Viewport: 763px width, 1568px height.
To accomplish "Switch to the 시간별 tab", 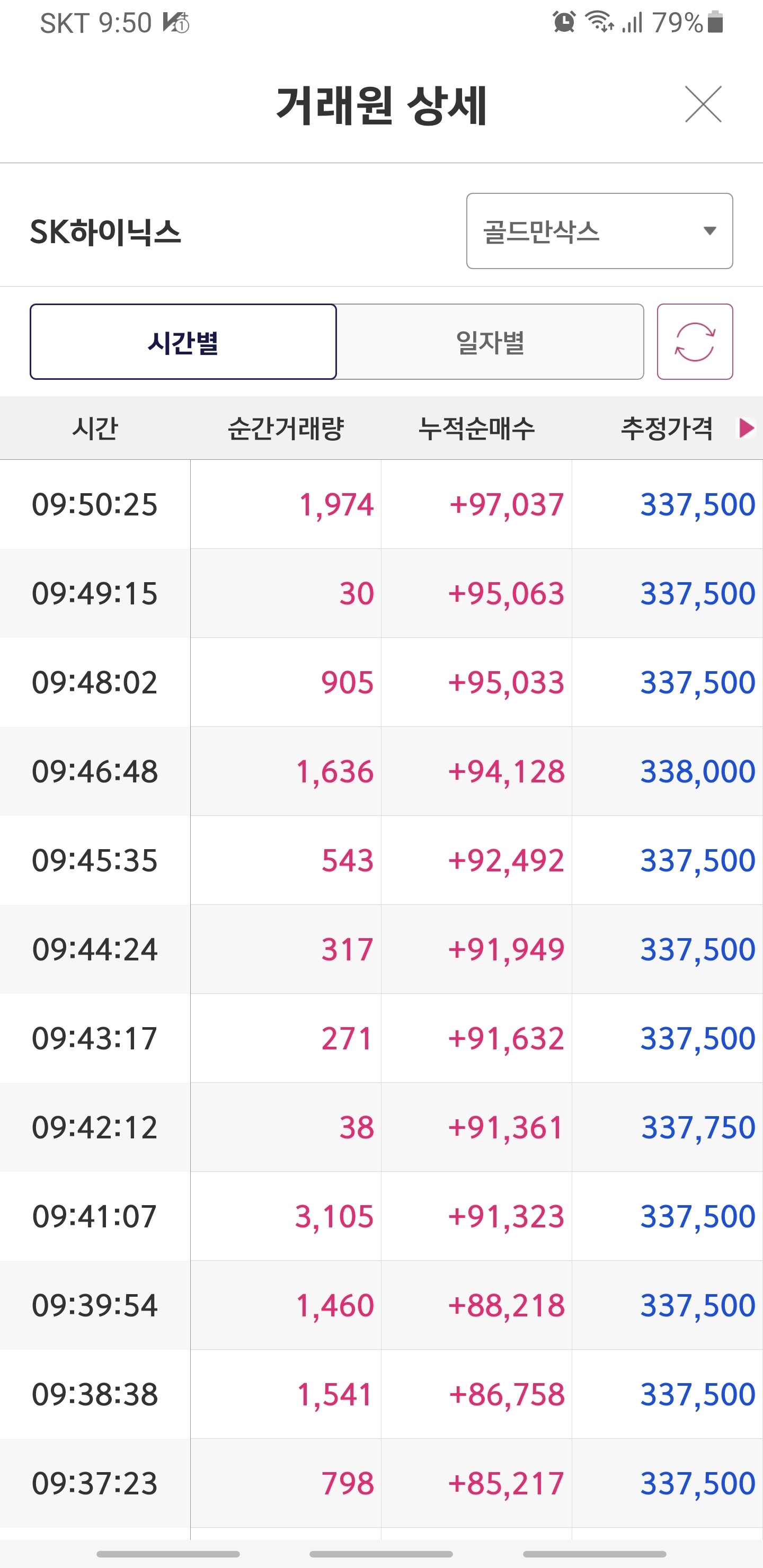I will click(183, 342).
